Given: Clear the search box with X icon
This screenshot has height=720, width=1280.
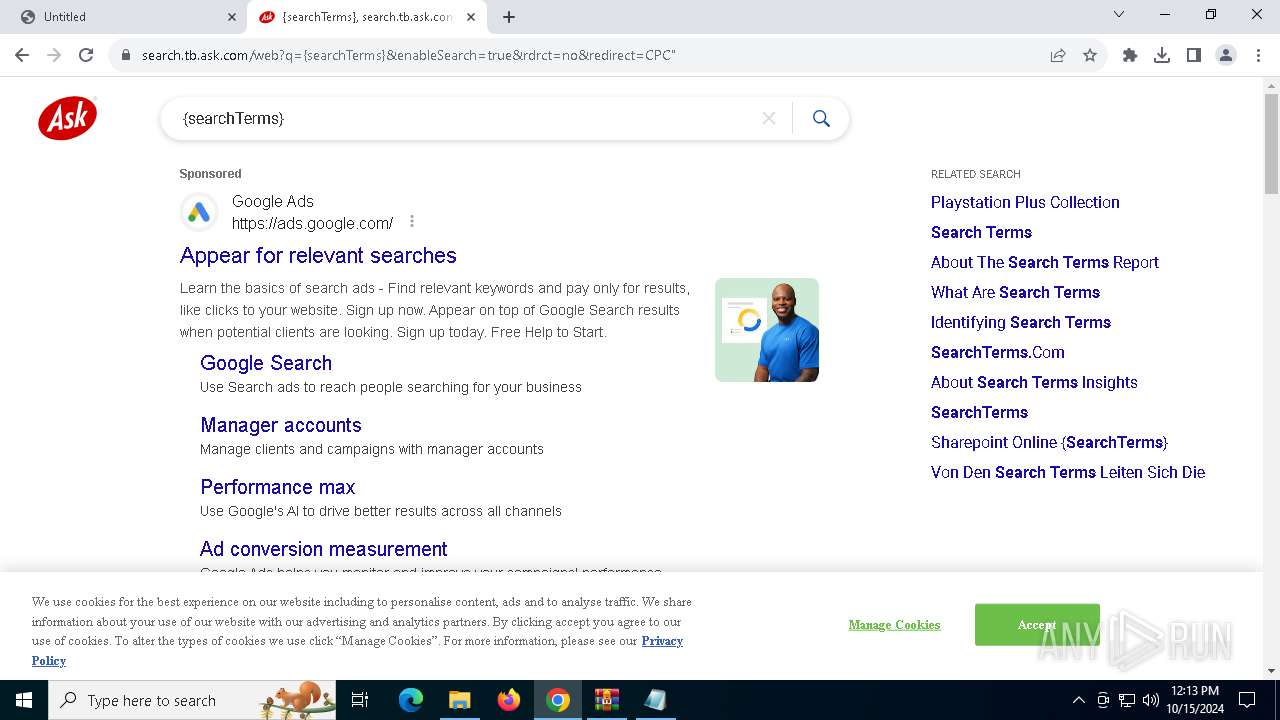Looking at the screenshot, I should click(769, 119).
